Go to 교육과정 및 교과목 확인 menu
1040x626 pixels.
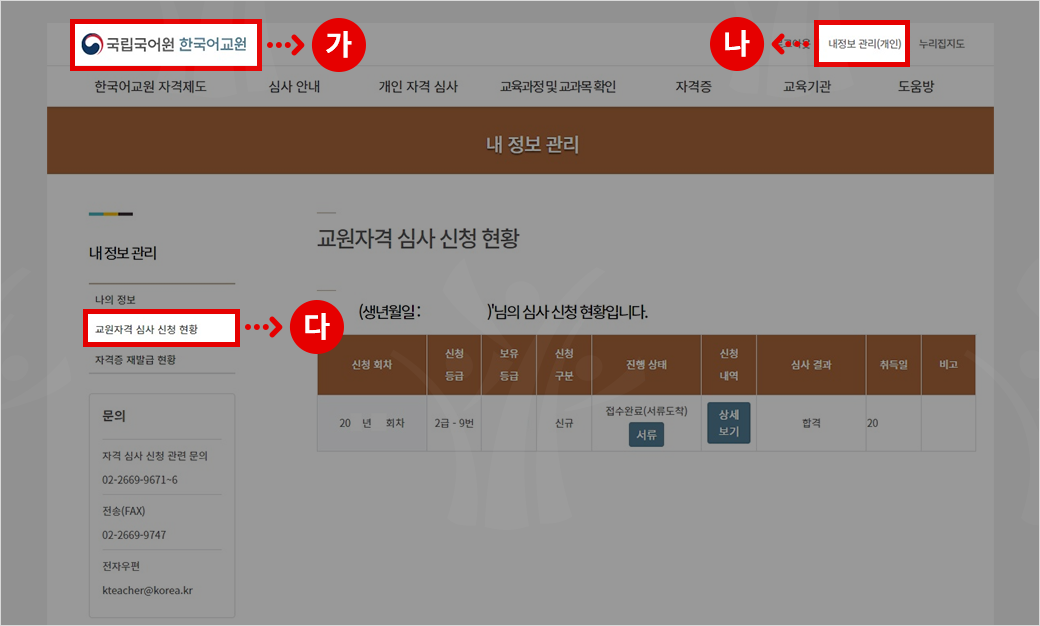pyautogui.click(x=558, y=87)
